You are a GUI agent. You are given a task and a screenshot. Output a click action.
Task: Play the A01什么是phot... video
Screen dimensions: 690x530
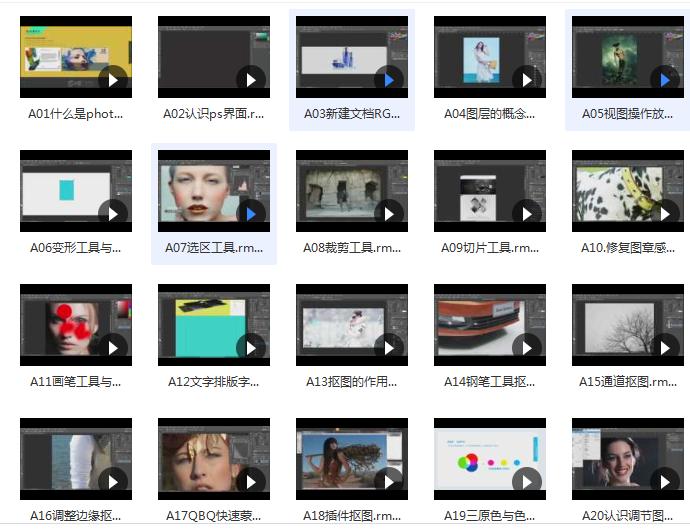(x=113, y=80)
